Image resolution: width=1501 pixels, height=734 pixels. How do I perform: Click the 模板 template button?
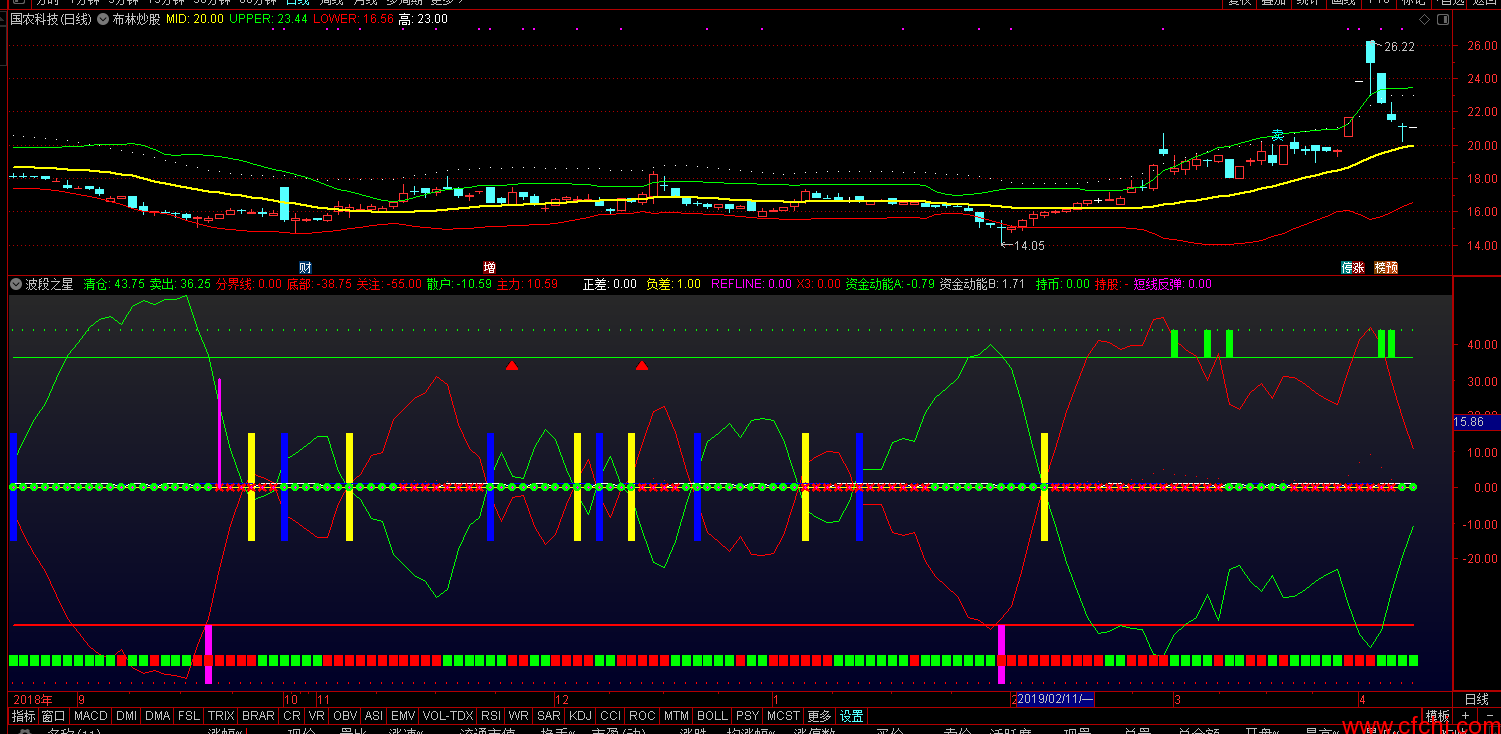point(1437,716)
